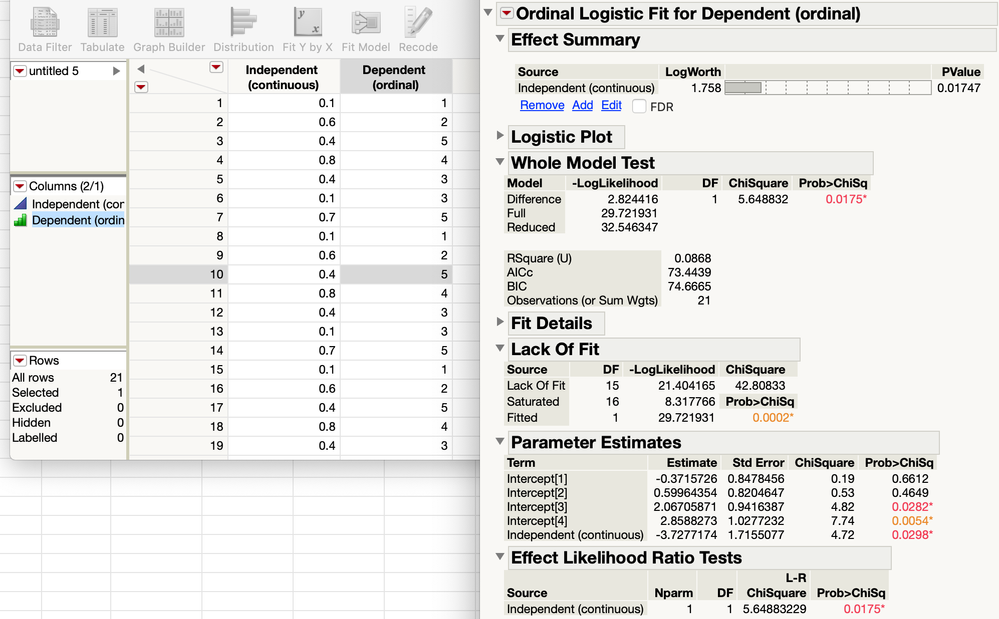This screenshot has height=619, width=999.
Task: Open the Tabulate tool
Action: coord(102,31)
